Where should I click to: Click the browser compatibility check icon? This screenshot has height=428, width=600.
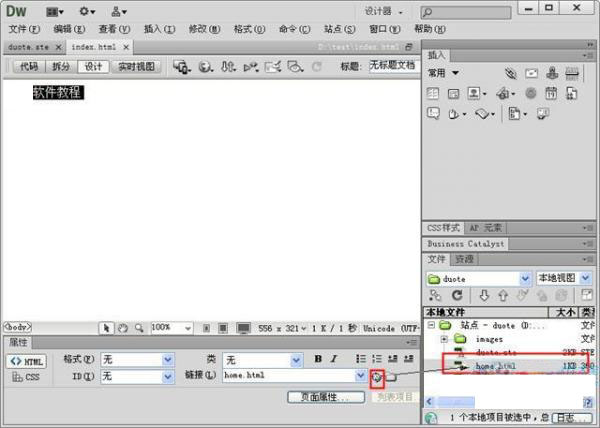273,67
